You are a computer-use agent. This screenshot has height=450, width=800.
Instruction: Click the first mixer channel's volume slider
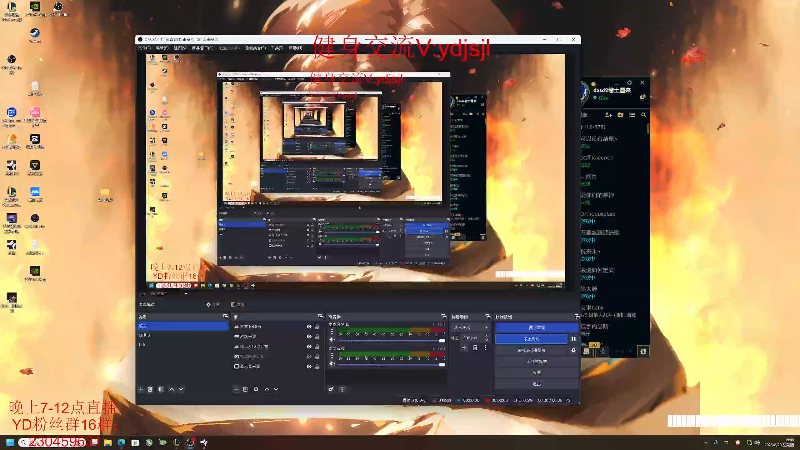click(x=391, y=340)
